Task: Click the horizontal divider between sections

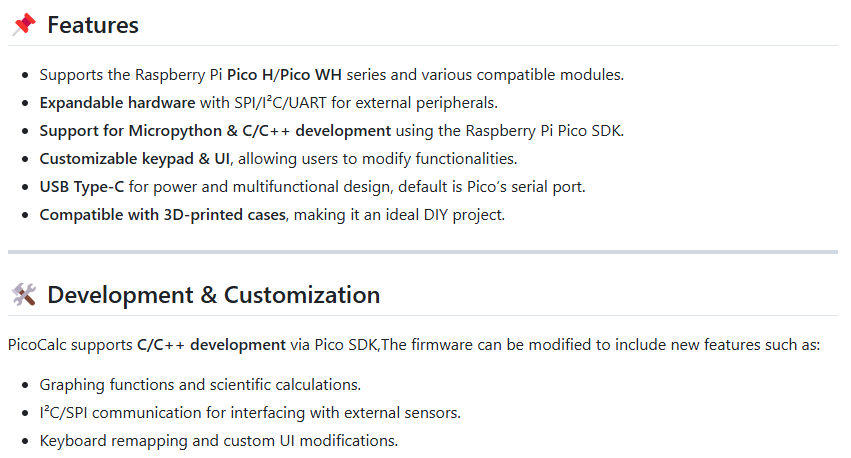Action: coord(423,252)
